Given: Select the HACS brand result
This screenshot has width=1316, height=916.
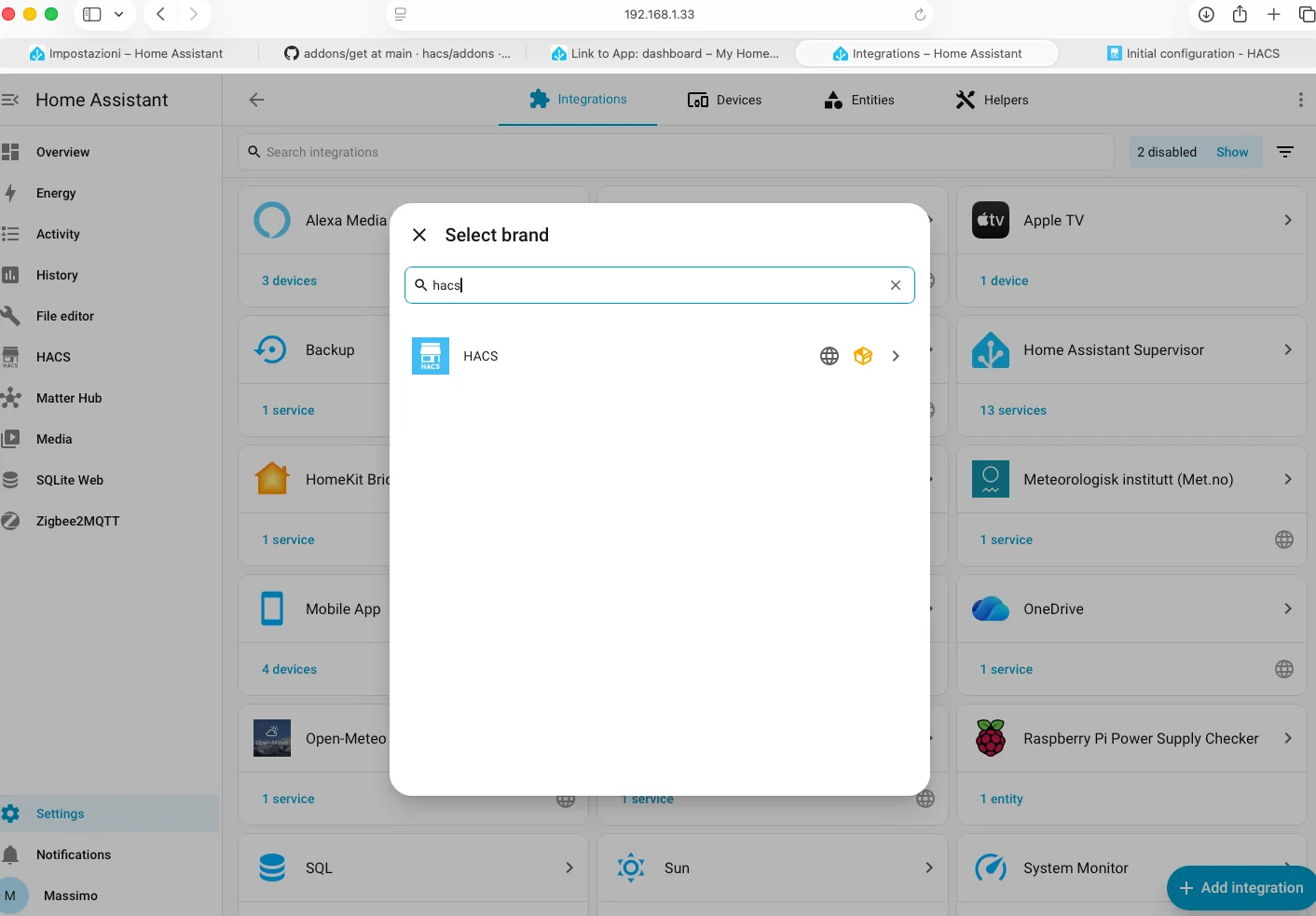Looking at the screenshot, I should click(x=659, y=356).
